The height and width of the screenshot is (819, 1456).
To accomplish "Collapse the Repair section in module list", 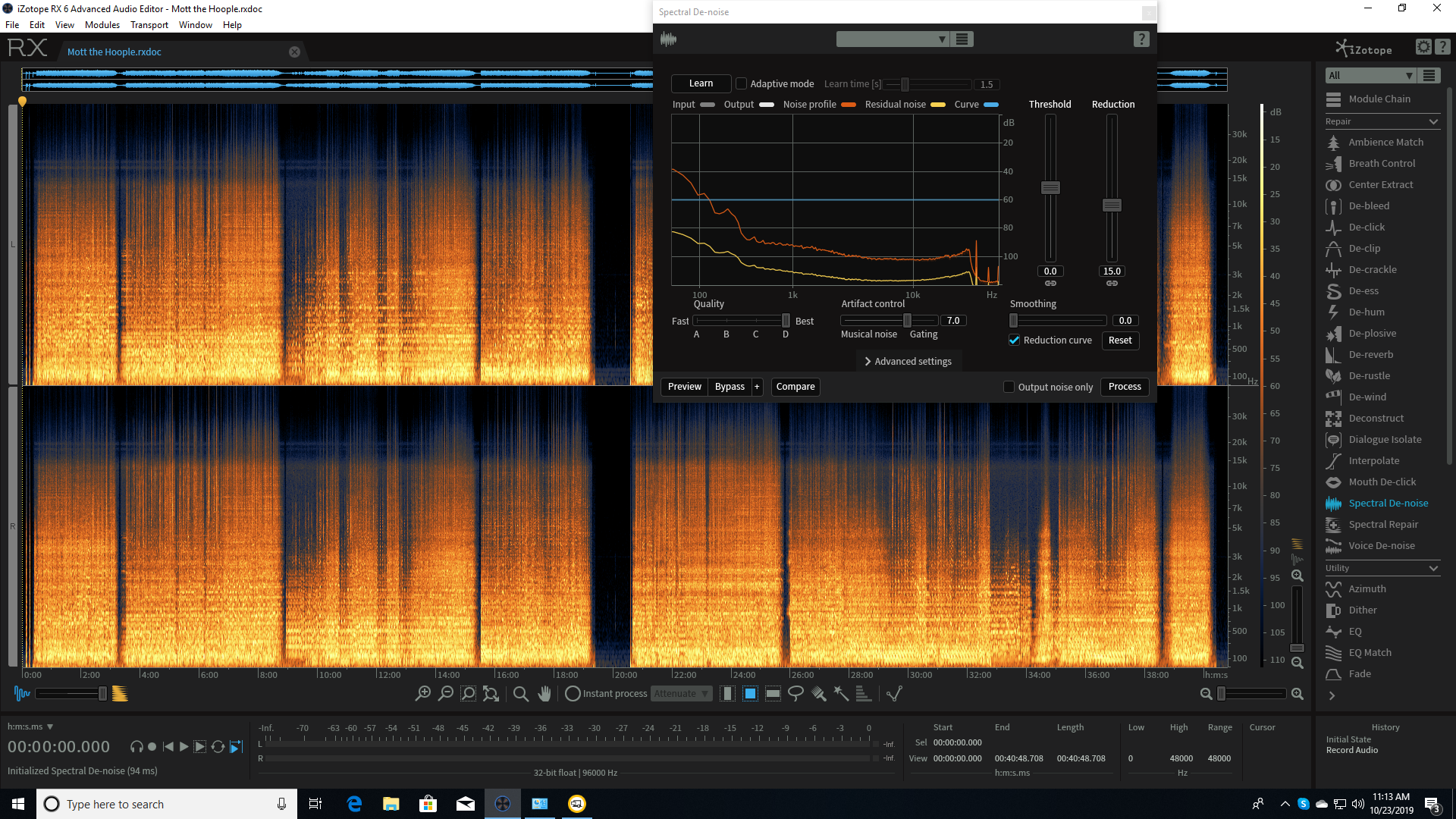I will pyautogui.click(x=1432, y=121).
